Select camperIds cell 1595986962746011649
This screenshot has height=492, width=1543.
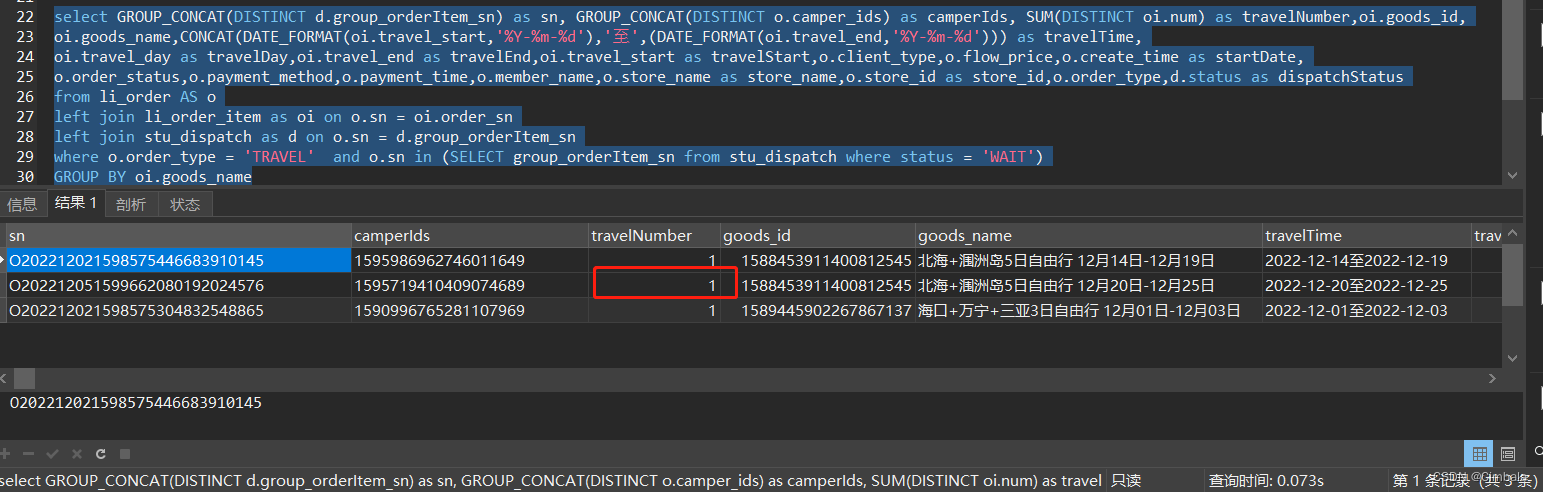pos(470,261)
